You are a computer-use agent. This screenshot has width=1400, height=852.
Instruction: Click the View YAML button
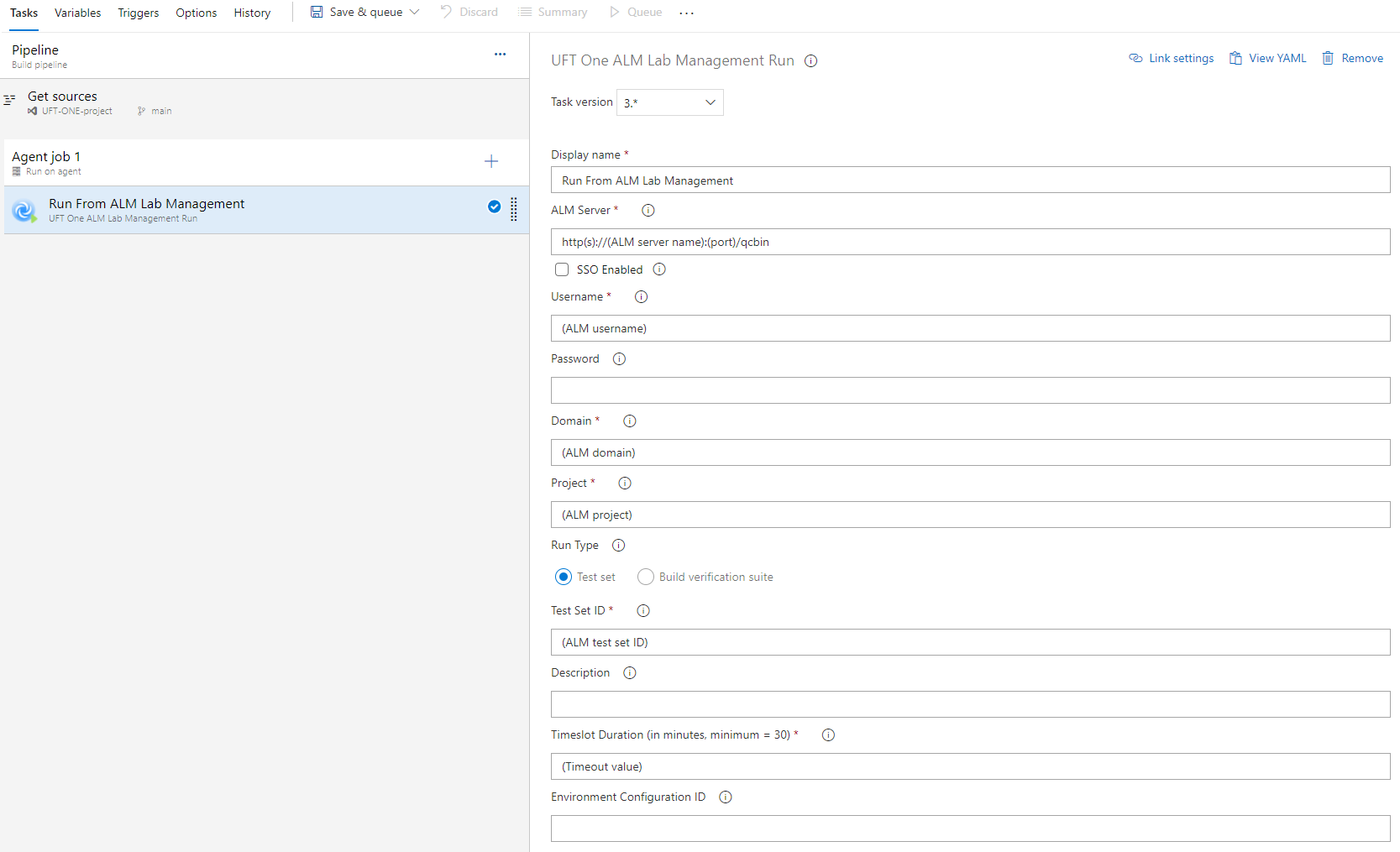(x=1267, y=59)
